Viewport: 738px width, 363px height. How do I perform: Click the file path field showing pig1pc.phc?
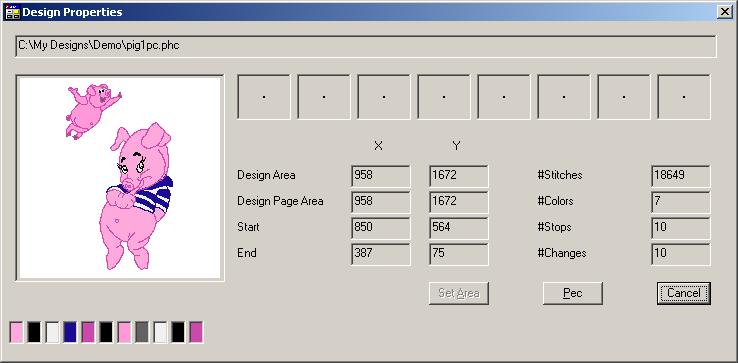366,46
